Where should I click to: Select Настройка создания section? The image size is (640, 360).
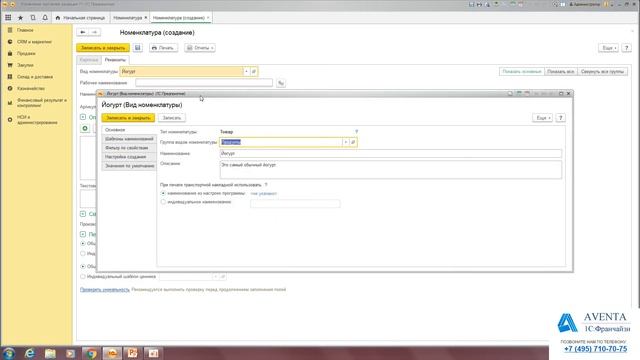[x=129, y=157]
